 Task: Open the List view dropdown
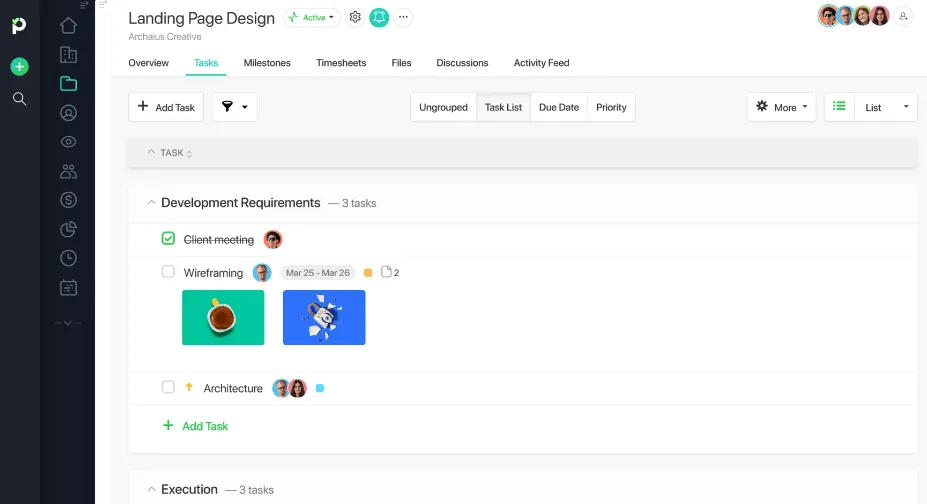[886, 107]
